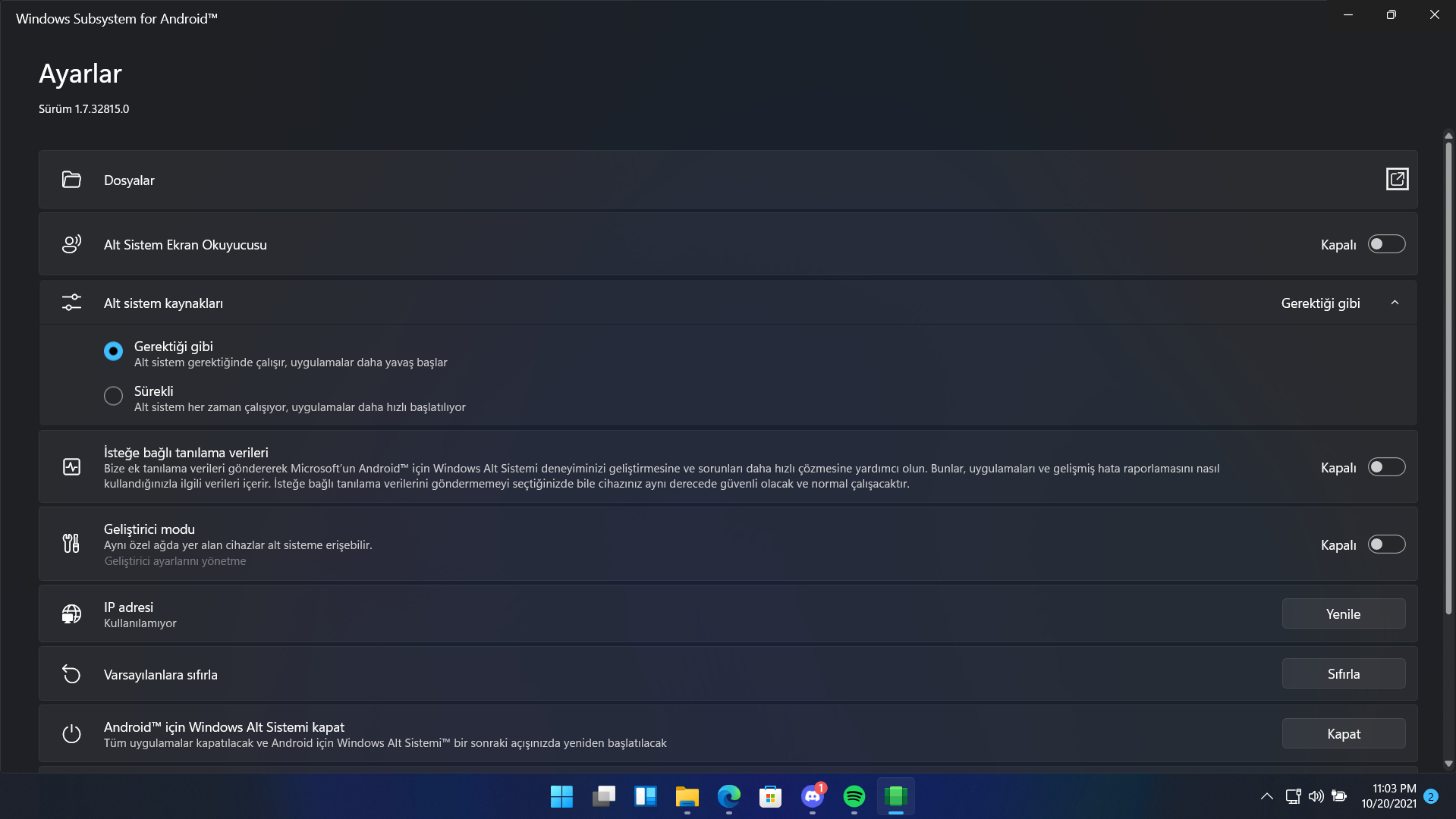Viewport: 1456px width, 819px height.
Task: Click the Yenile button for IP adresi
Action: 1344,613
